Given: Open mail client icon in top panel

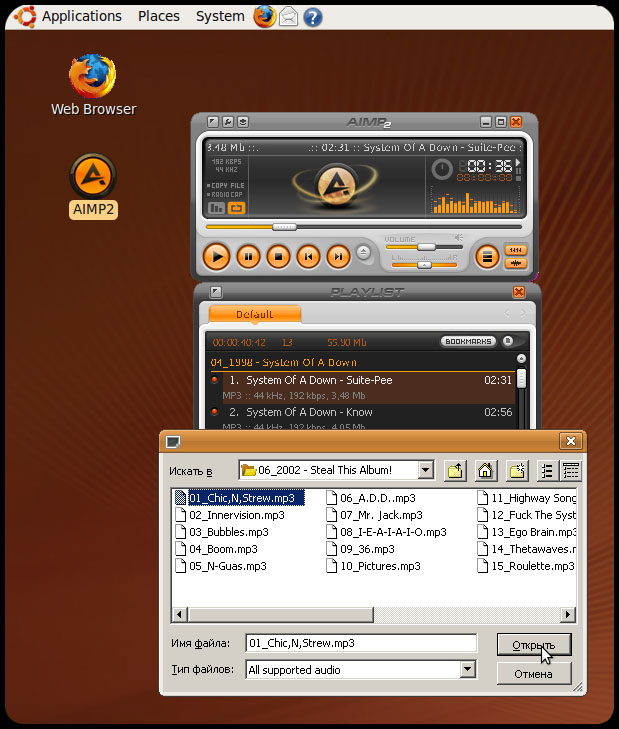Looking at the screenshot, I should pyautogui.click(x=288, y=17).
